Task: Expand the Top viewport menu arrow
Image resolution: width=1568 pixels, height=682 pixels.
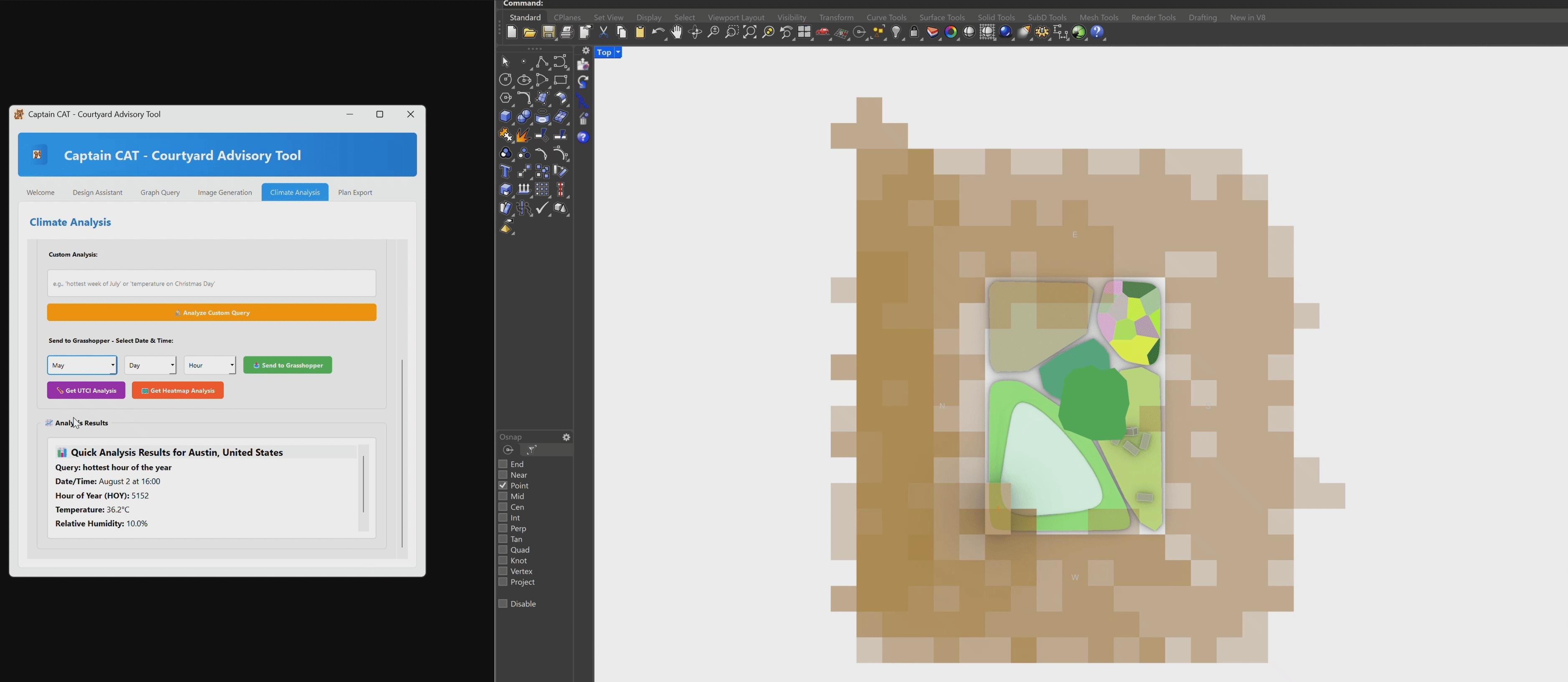Action: pos(618,52)
